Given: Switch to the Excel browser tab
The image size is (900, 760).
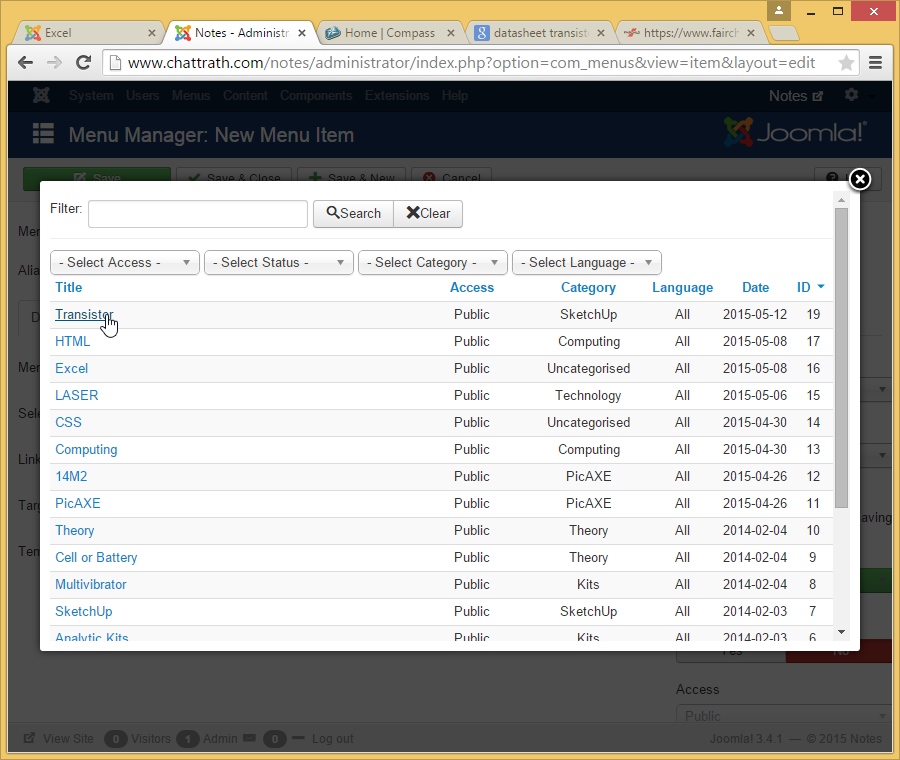Looking at the screenshot, I should (x=88, y=33).
